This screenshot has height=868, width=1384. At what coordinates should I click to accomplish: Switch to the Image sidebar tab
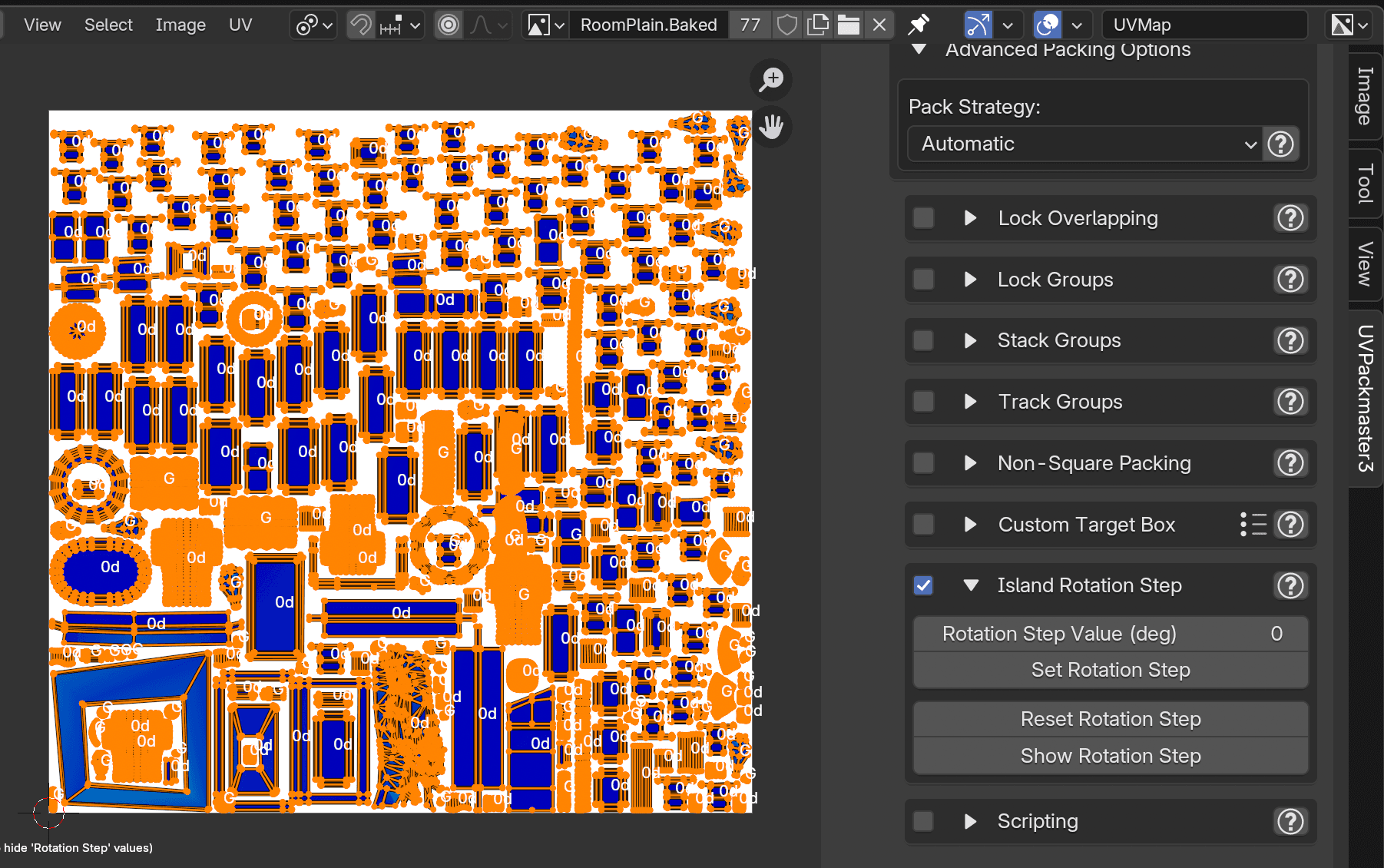pos(1365,96)
